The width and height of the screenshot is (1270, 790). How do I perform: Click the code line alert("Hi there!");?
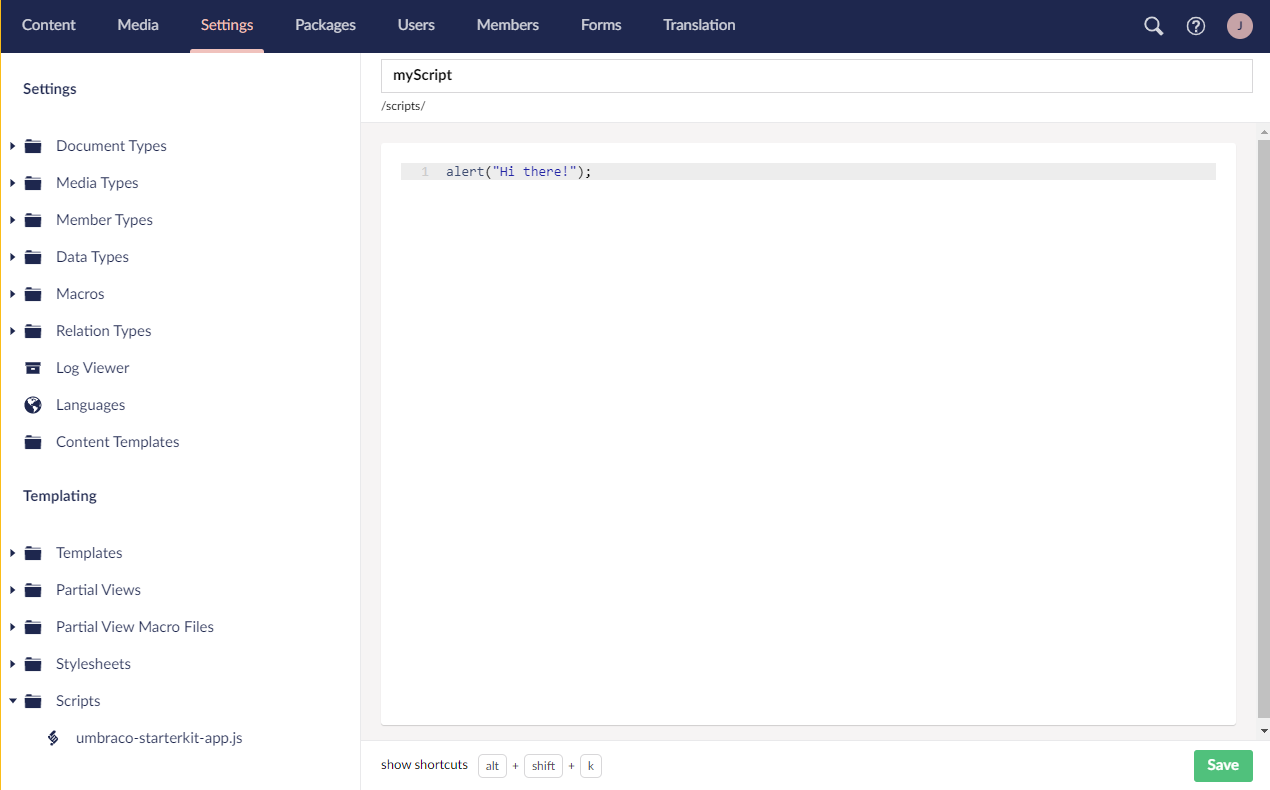coord(519,172)
